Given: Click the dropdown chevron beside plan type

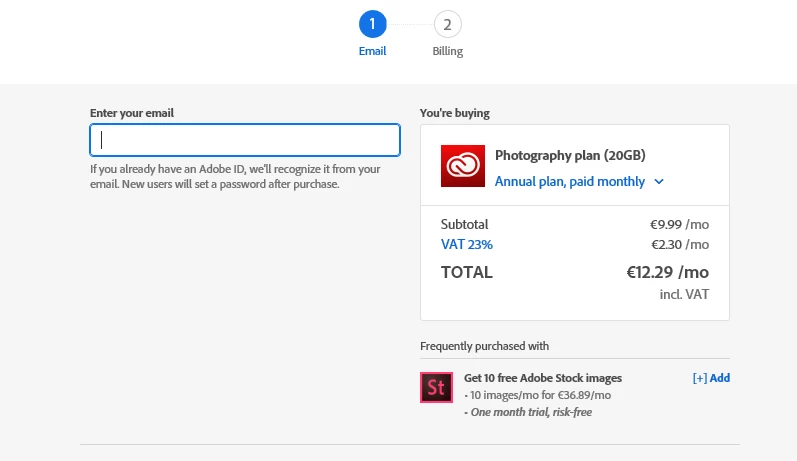Looking at the screenshot, I should click(659, 181).
